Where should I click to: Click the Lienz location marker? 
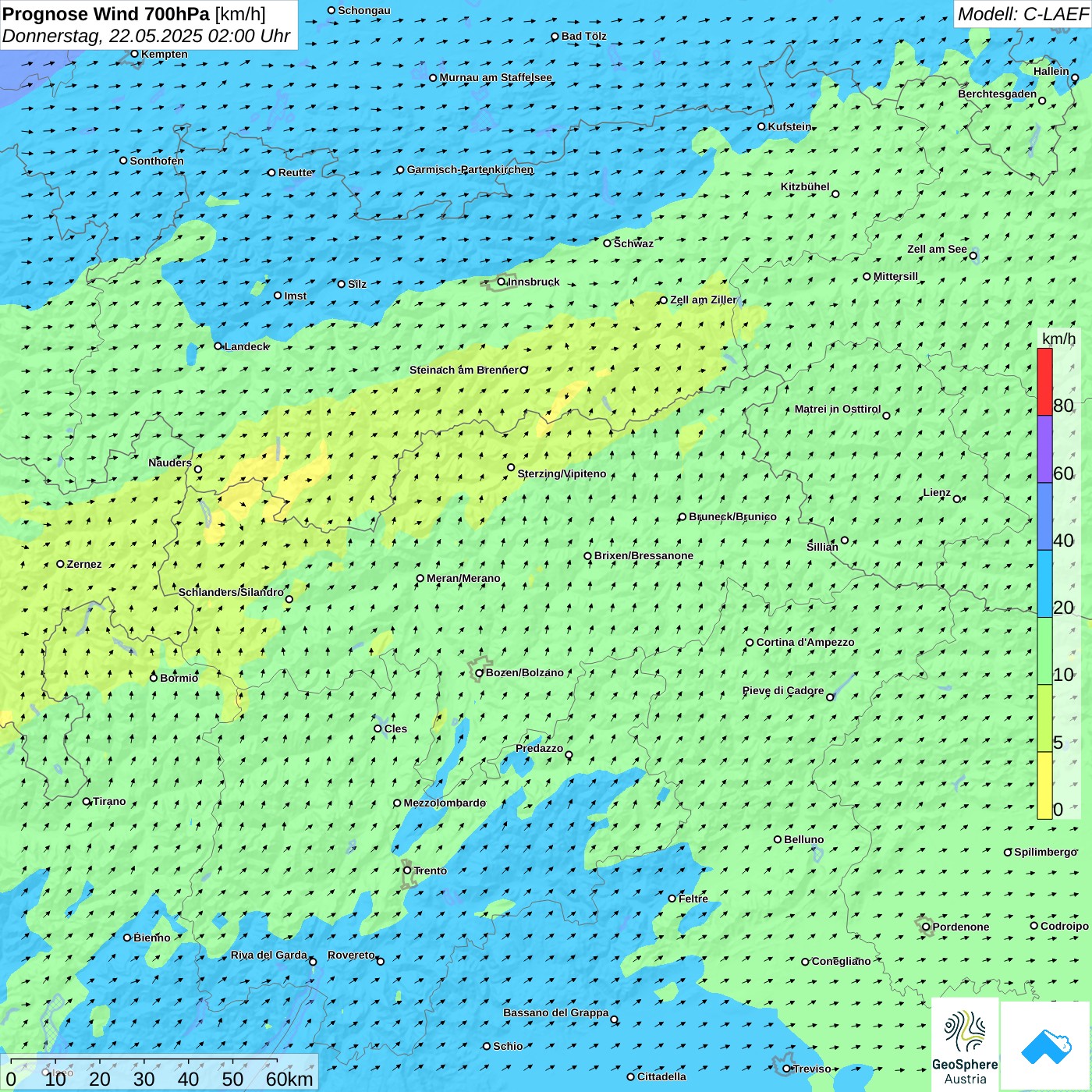957,499
